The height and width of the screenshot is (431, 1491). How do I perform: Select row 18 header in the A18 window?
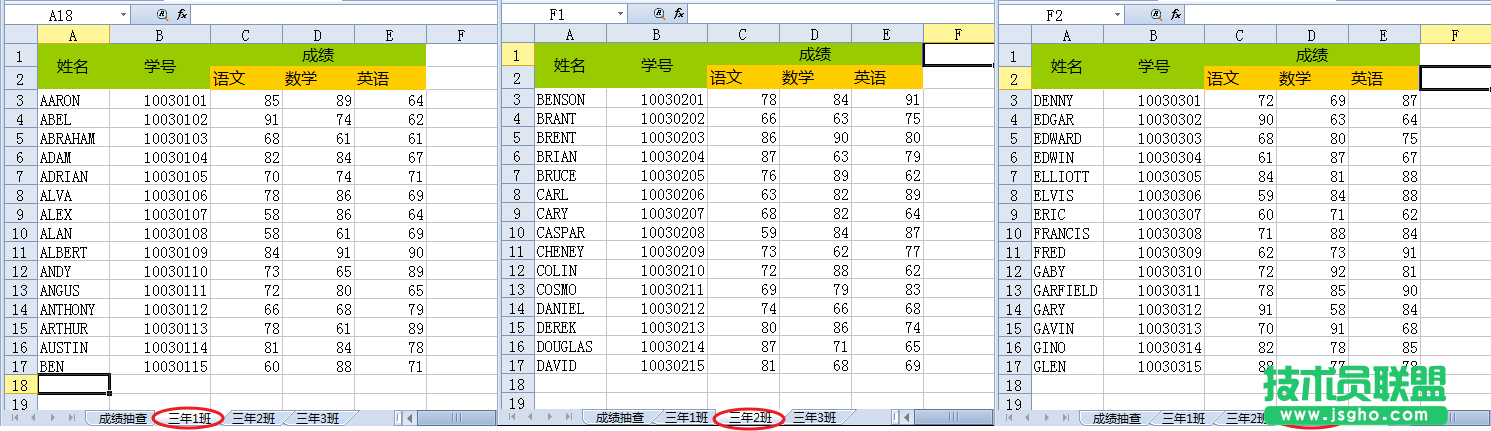19,385
